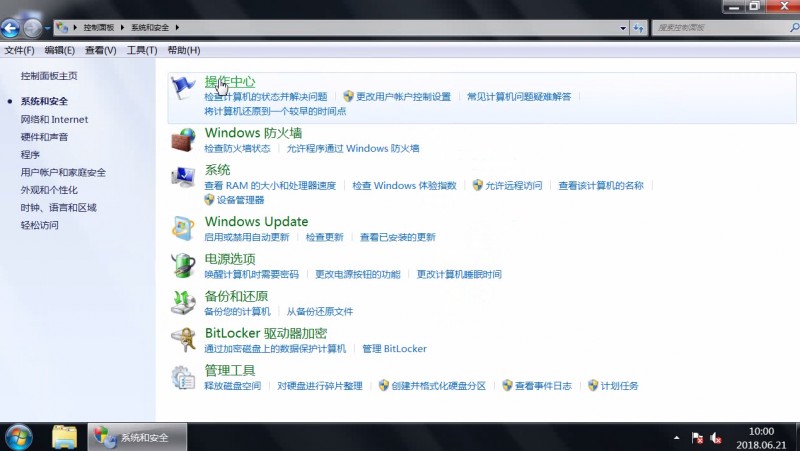Click the muted volume speaker tray icon
Image resolution: width=800 pixels, height=451 pixels.
tap(716, 438)
